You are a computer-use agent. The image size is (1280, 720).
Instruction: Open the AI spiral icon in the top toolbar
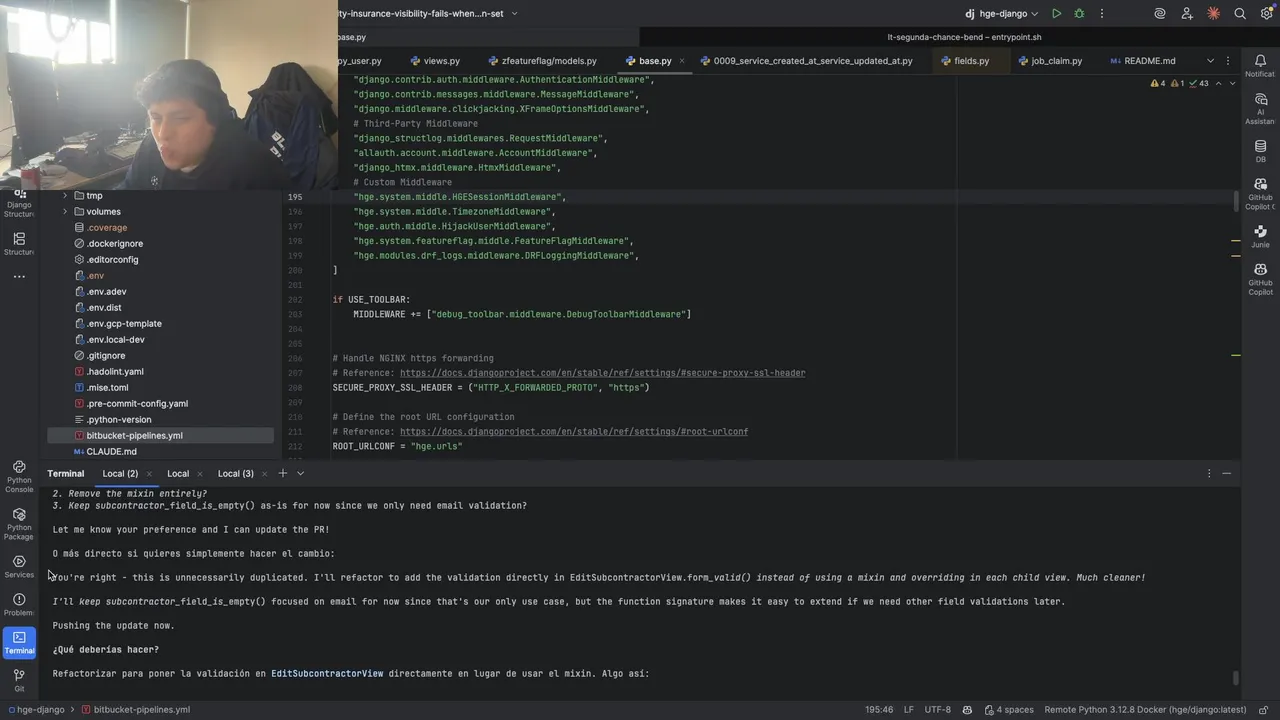pyautogui.click(x=1160, y=14)
